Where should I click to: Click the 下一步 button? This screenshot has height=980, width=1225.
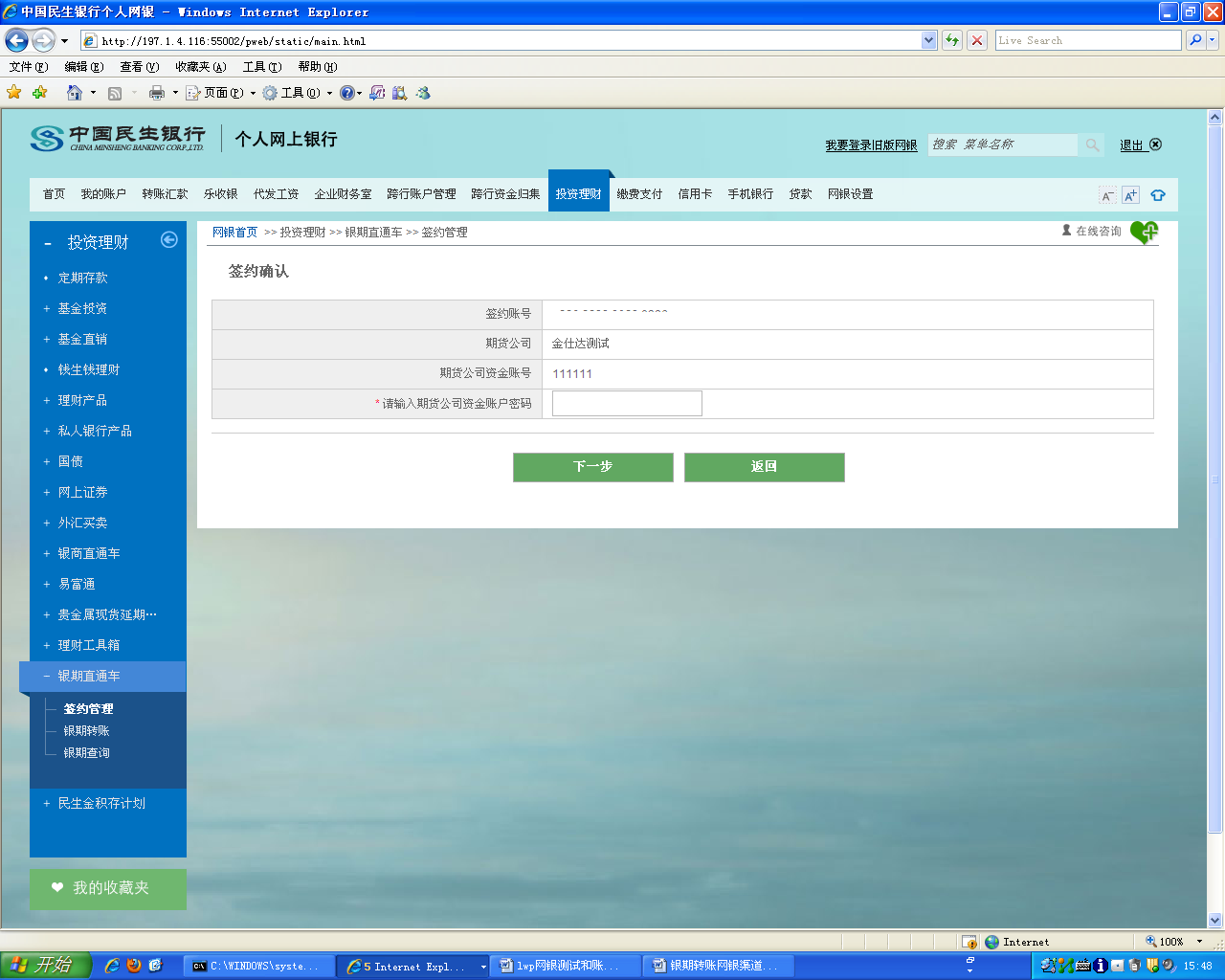[593, 467]
